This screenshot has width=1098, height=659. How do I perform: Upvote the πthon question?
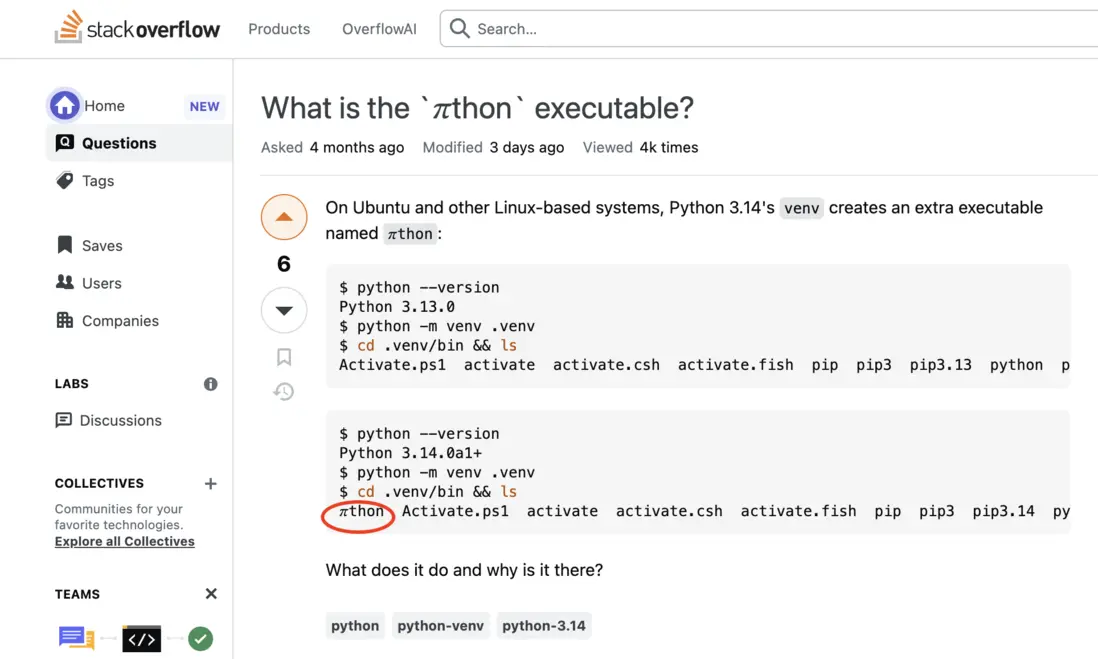click(284, 217)
